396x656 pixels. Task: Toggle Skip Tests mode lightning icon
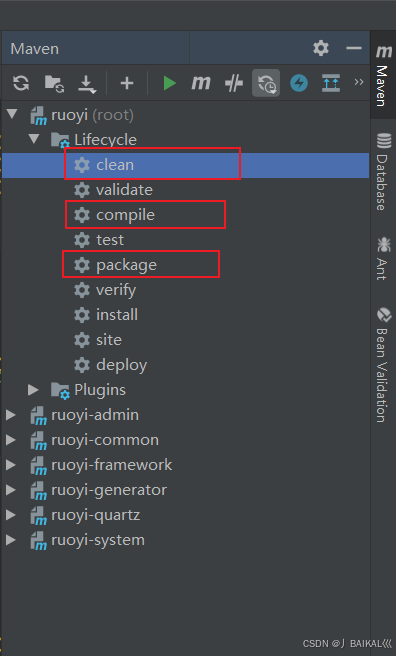click(x=299, y=83)
